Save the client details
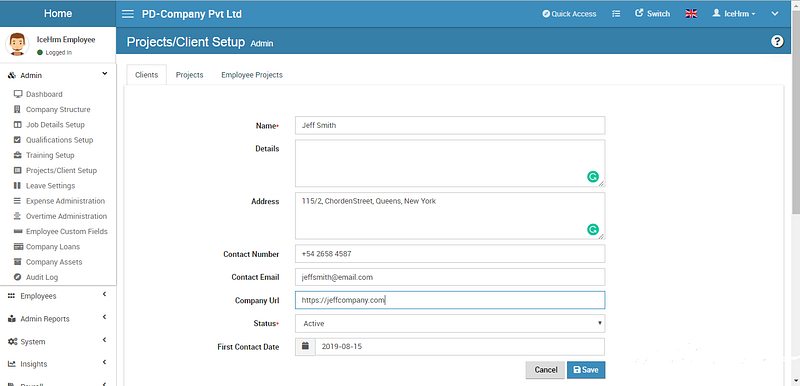800x386 pixels. click(586, 370)
